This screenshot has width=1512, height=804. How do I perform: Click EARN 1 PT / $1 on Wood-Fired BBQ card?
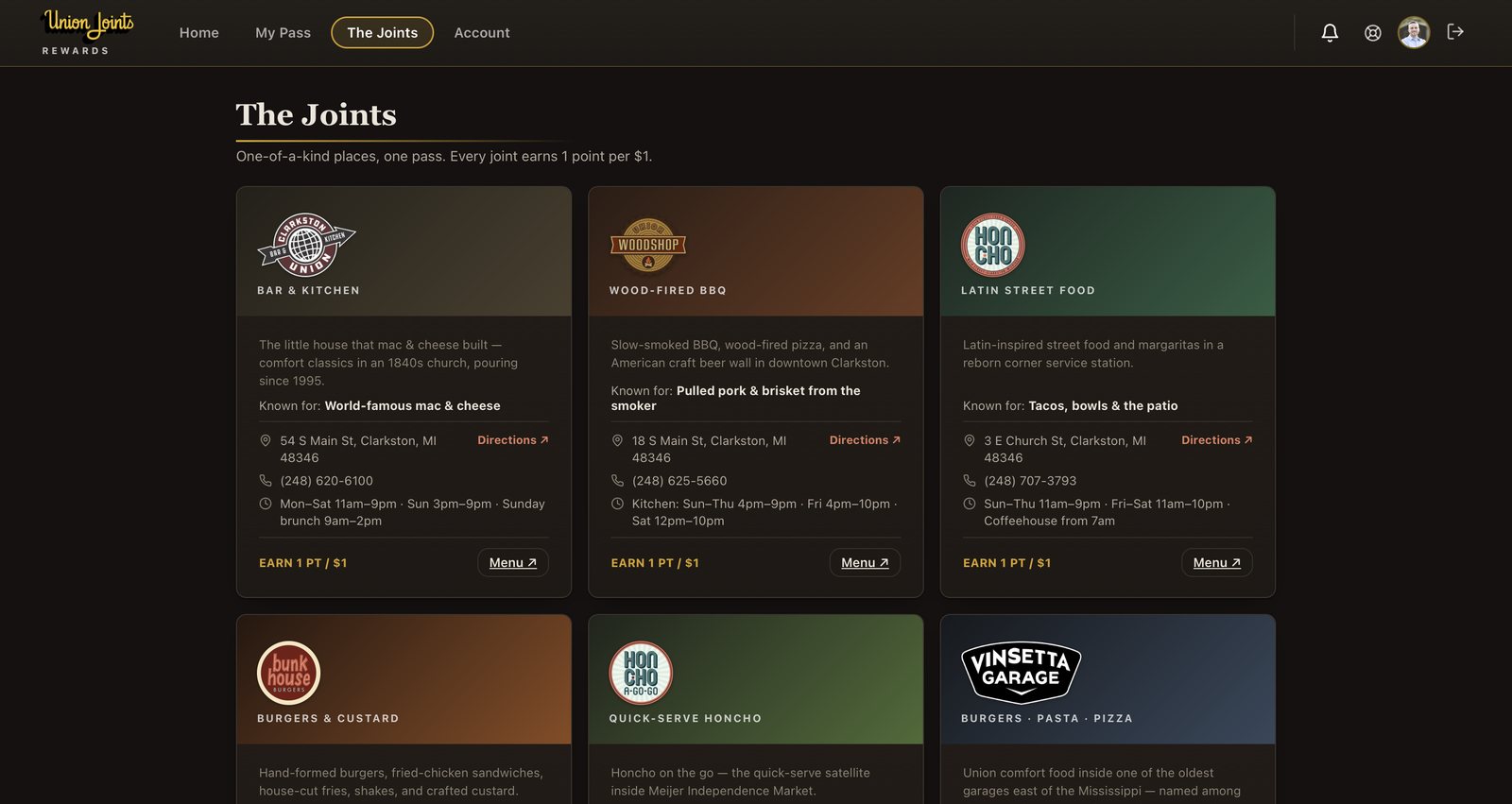655,563
